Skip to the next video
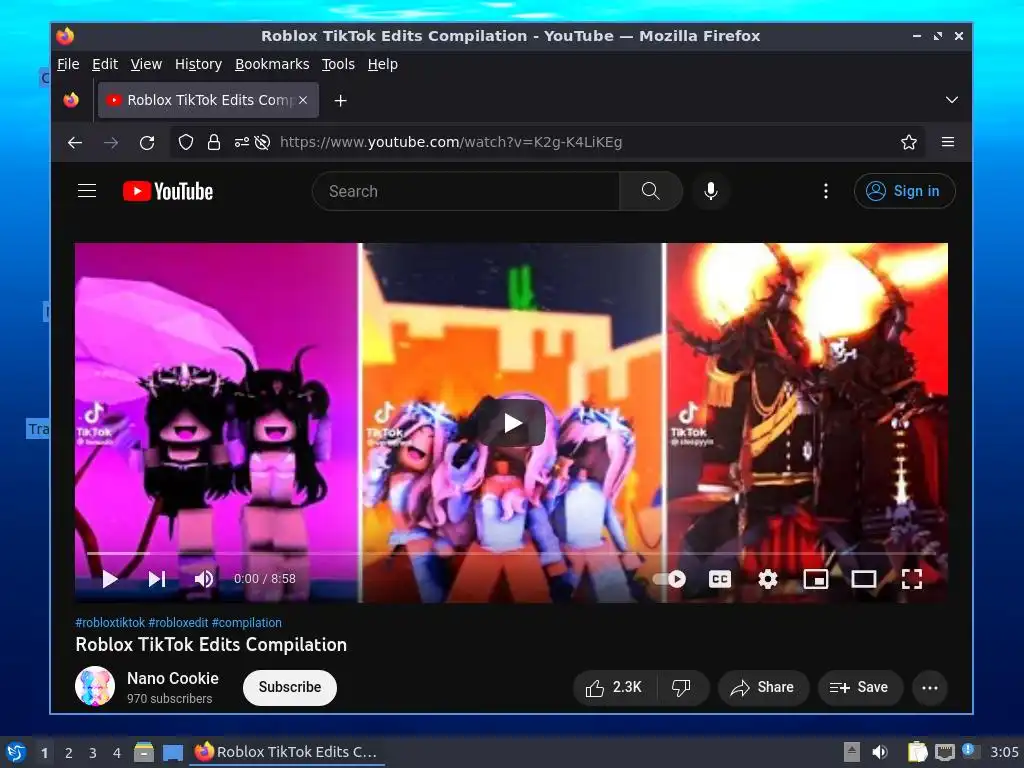 pyautogui.click(x=157, y=579)
